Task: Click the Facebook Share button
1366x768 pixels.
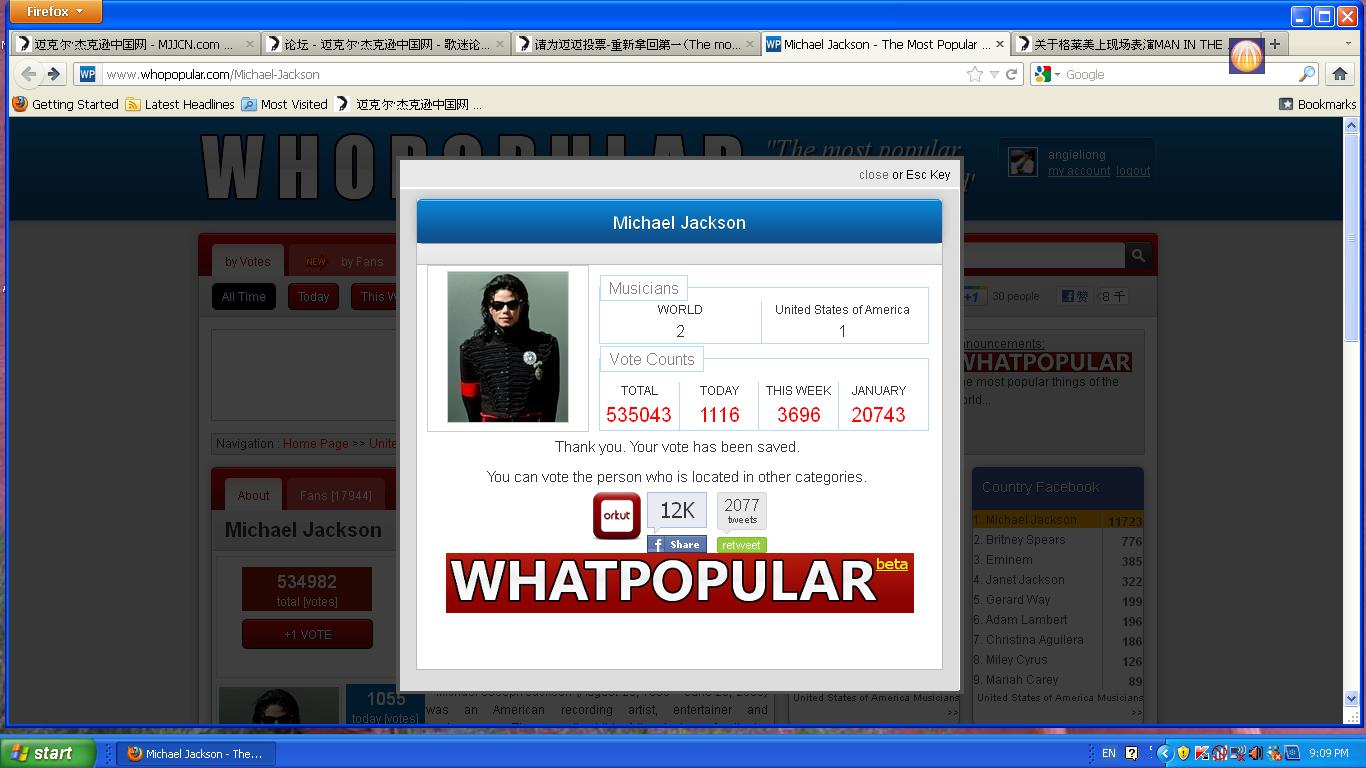Action: 677,545
